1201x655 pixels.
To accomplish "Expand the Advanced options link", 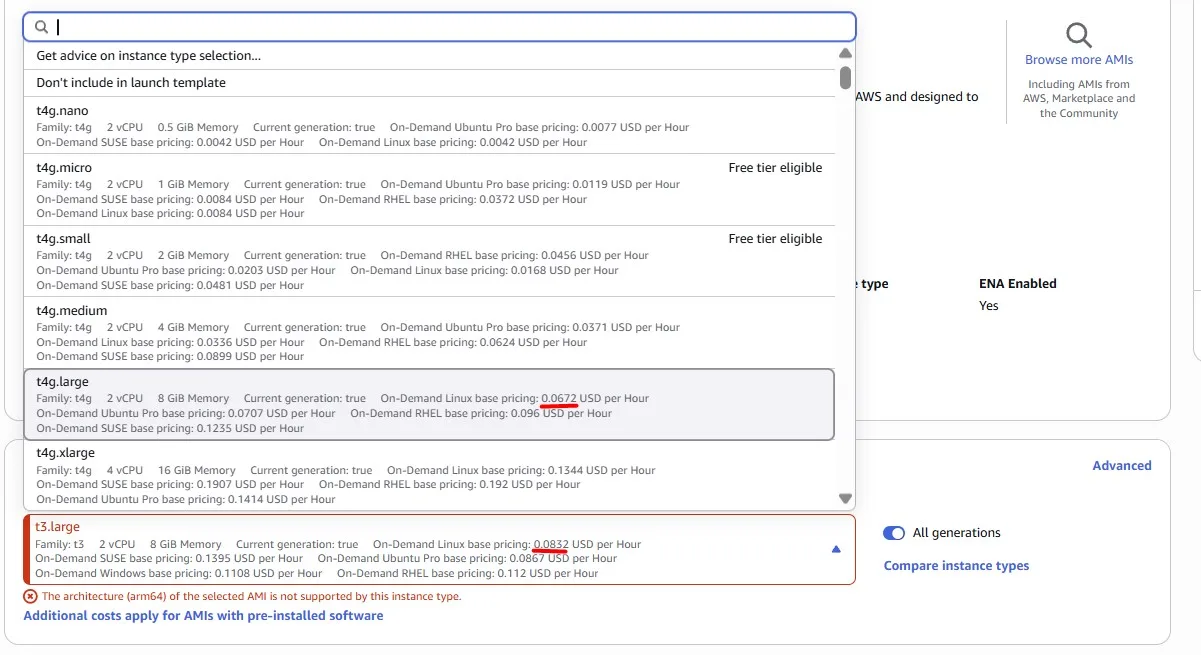I will click(1121, 466).
